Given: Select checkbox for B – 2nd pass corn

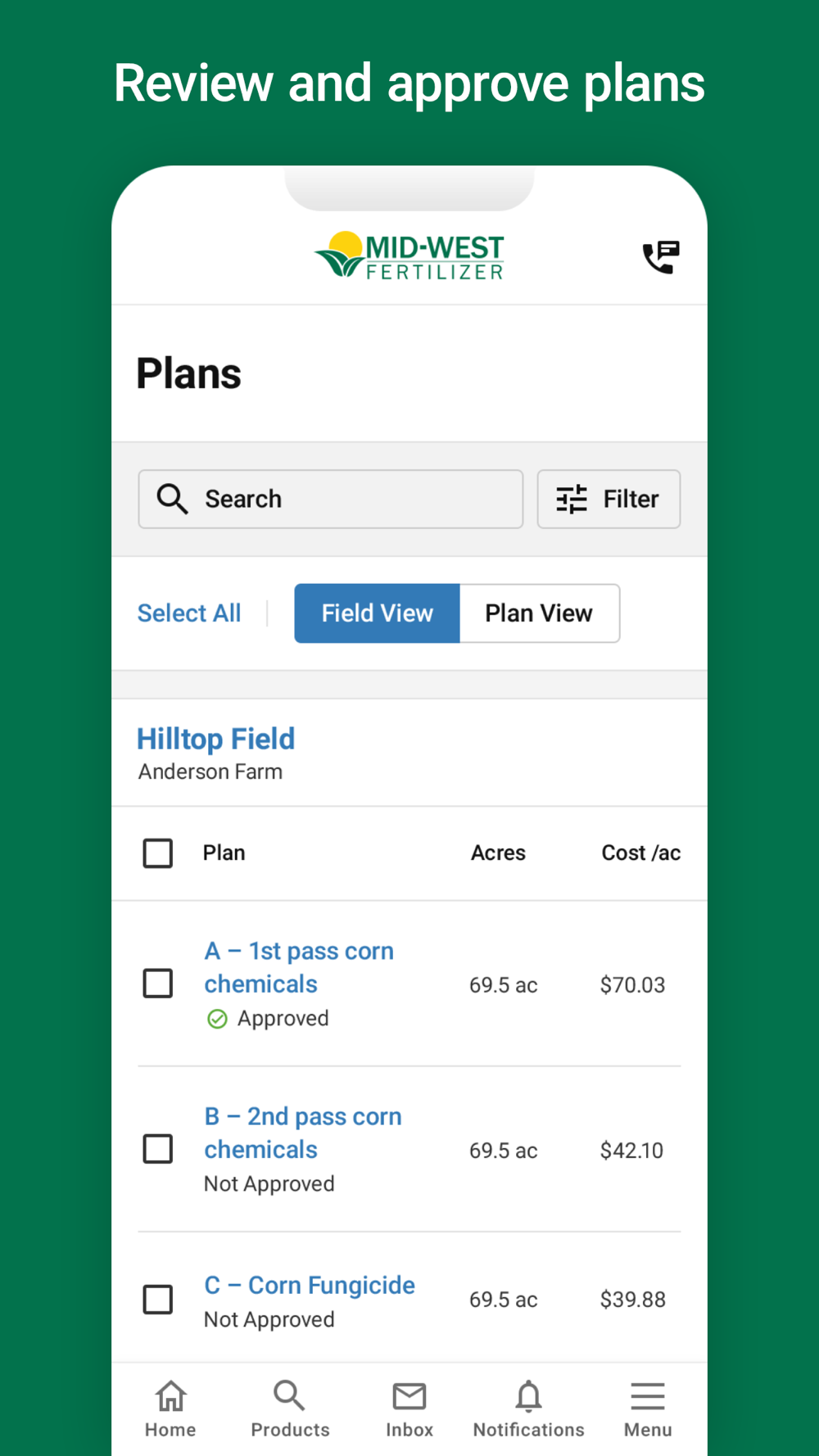Looking at the screenshot, I should coord(158,1149).
